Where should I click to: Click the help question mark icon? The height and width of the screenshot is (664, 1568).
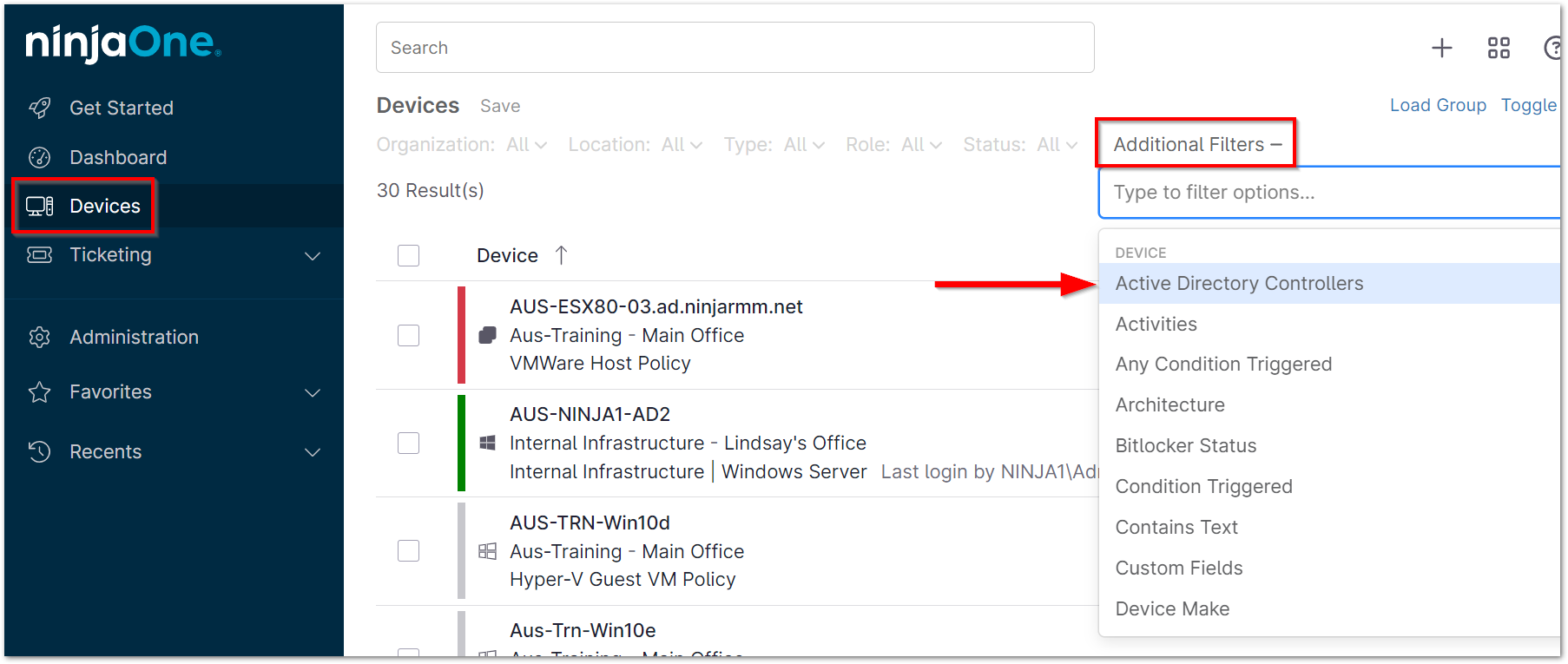click(1554, 48)
